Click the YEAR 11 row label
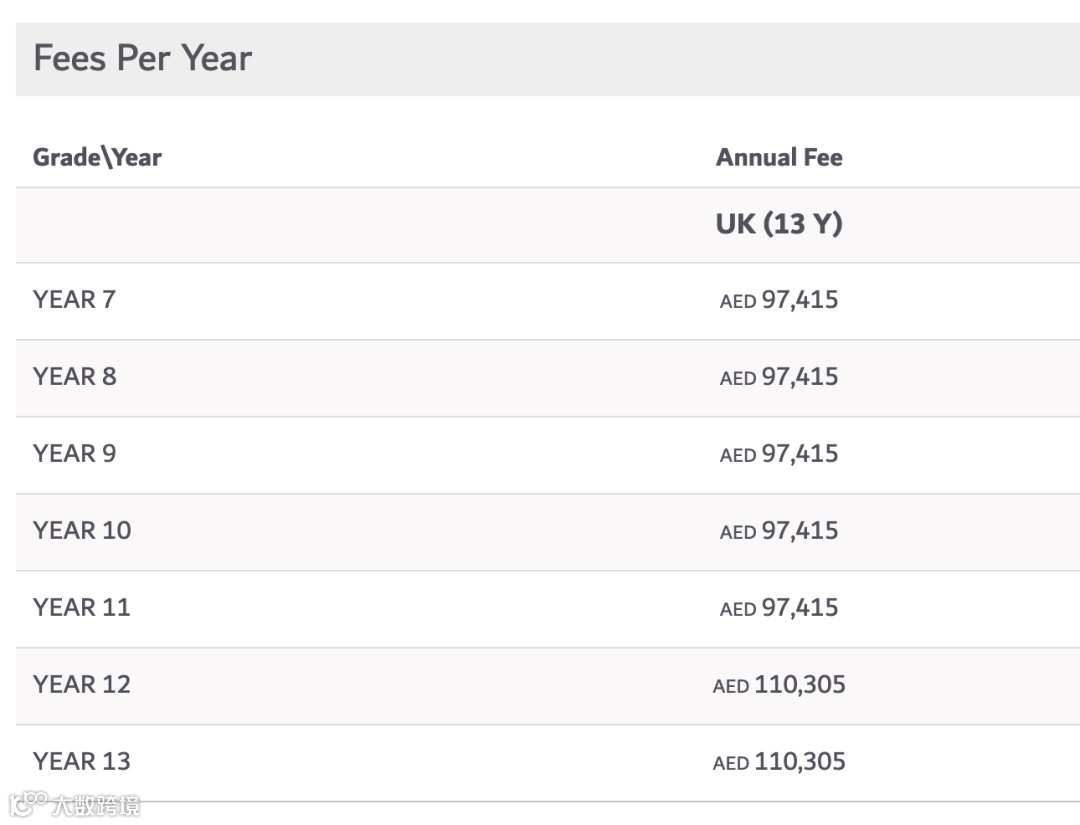Screen dimensions: 1080x825 pos(82,608)
